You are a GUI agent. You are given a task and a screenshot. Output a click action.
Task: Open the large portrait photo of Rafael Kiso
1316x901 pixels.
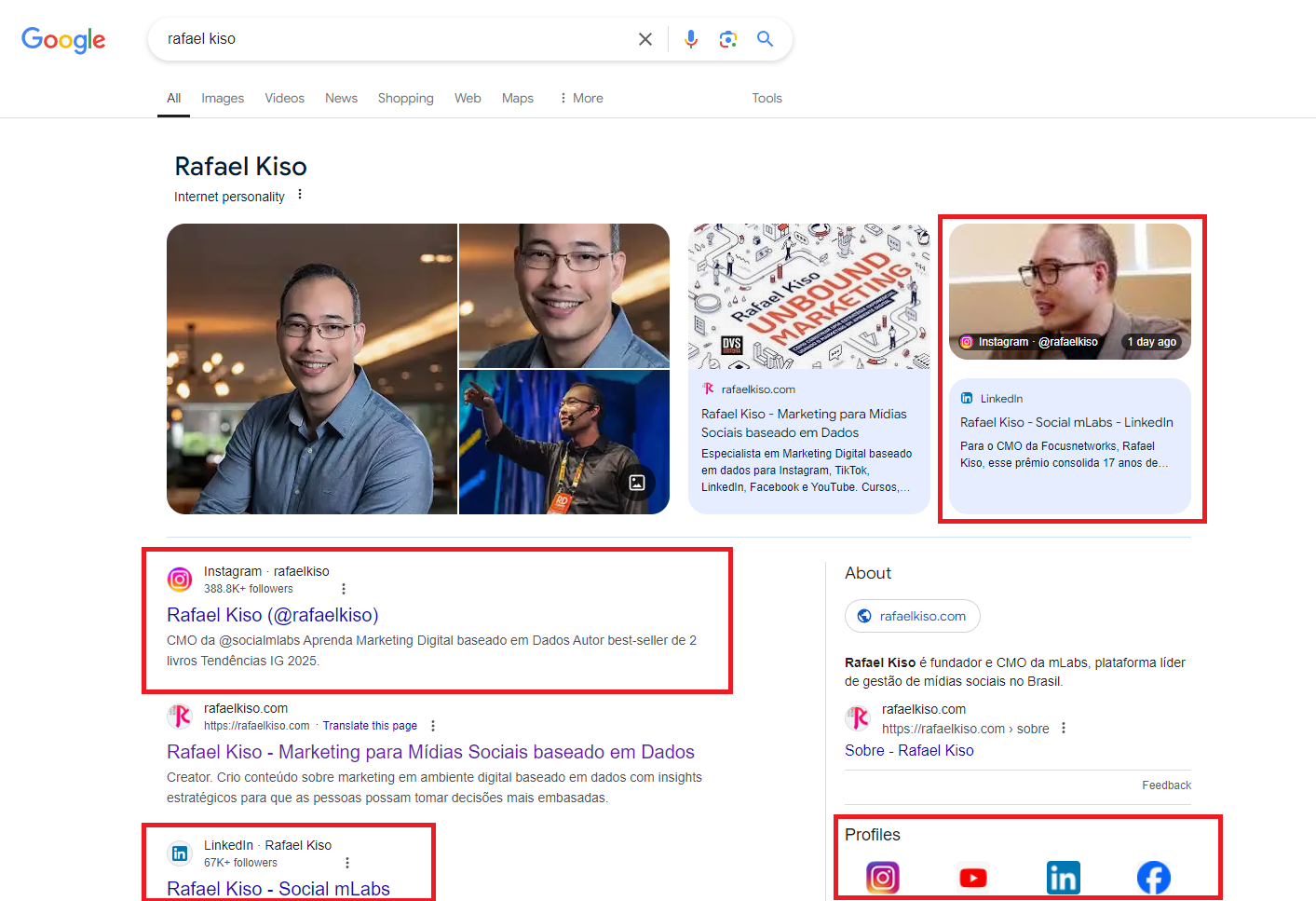point(312,369)
